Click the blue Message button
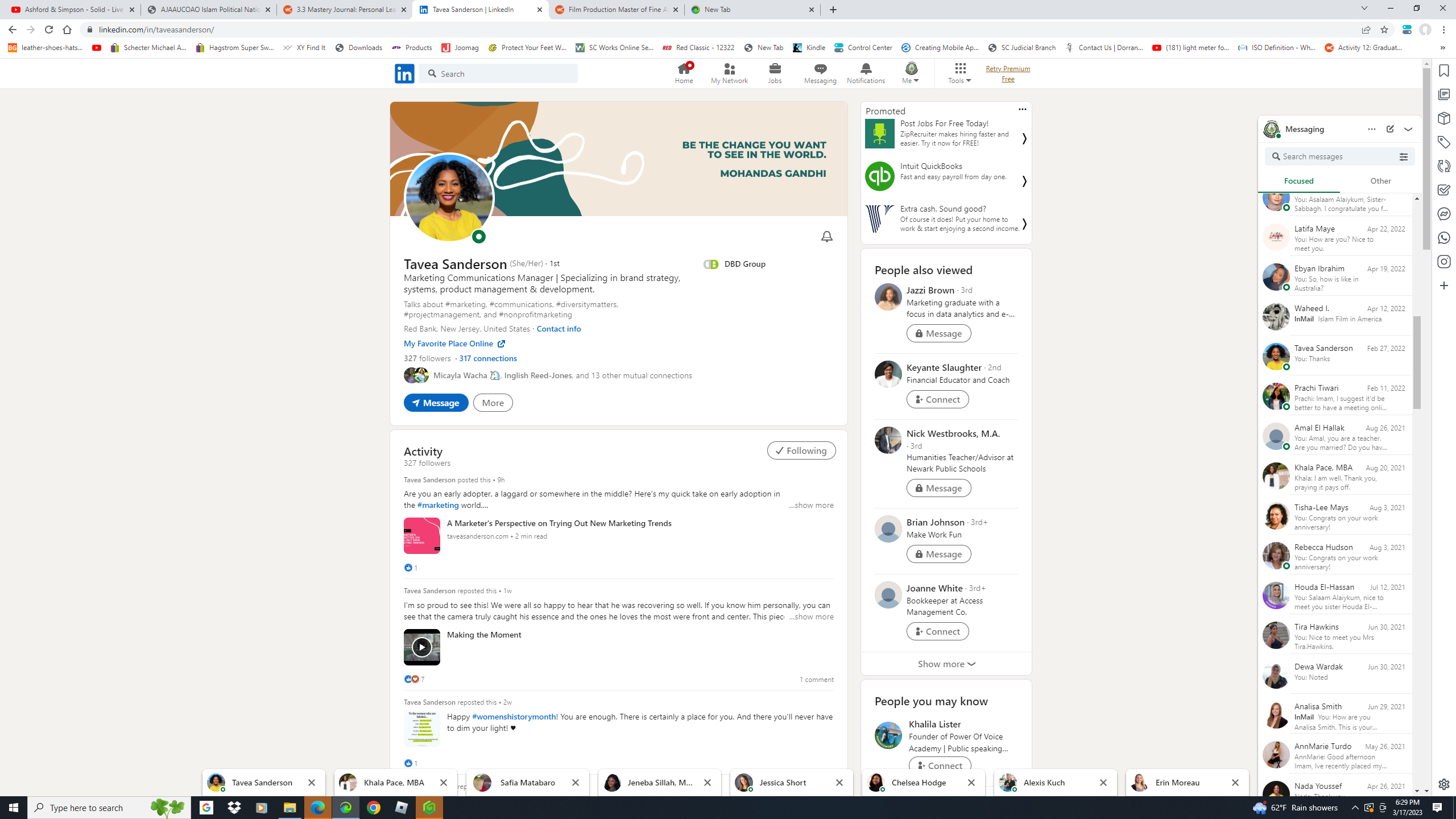 click(436, 403)
